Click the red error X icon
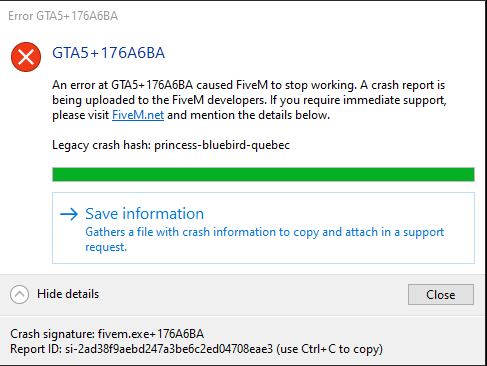487x366 pixels. [x=26, y=57]
